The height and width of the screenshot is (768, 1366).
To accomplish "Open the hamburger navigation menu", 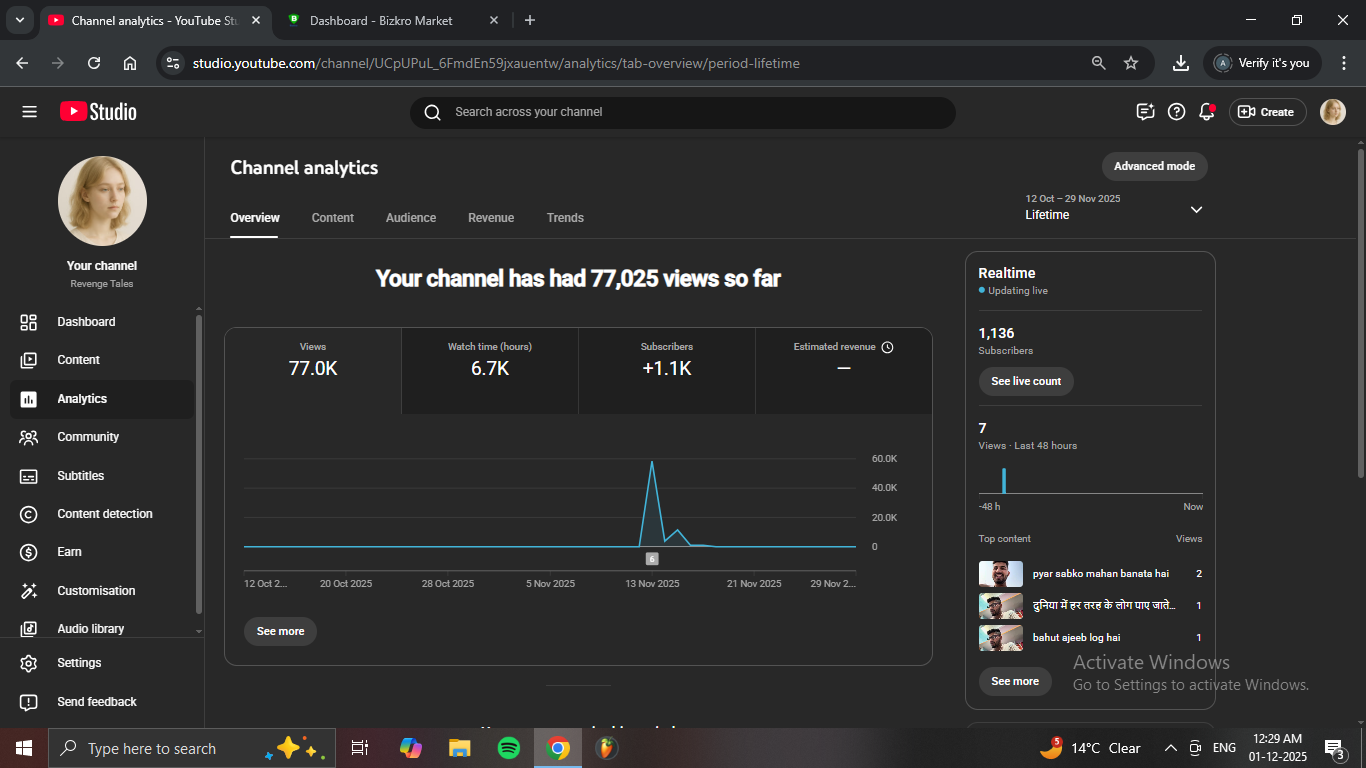I will pos(29,112).
